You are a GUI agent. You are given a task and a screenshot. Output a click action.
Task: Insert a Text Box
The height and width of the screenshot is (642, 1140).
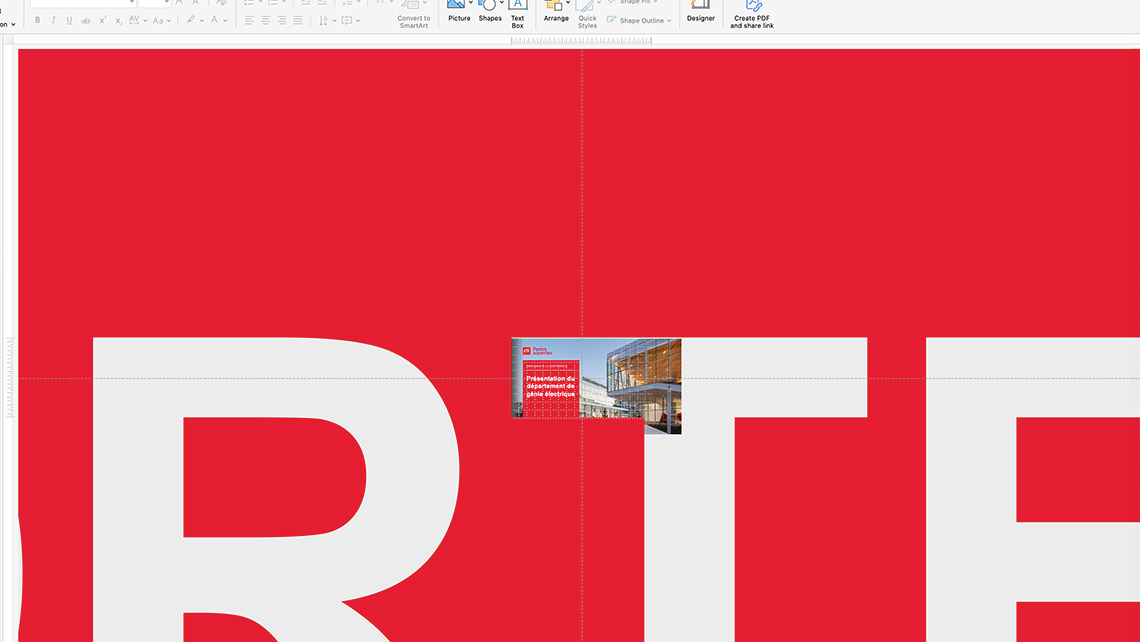click(517, 13)
